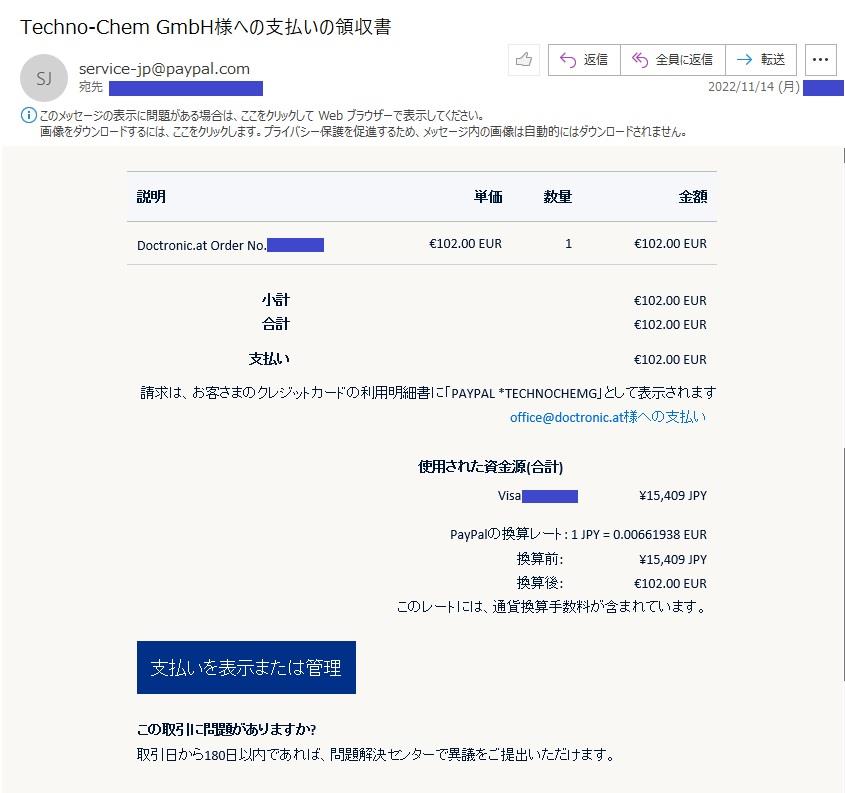Click the Web browser display notice line
Screen dimensions: 845x793
tap(261, 115)
